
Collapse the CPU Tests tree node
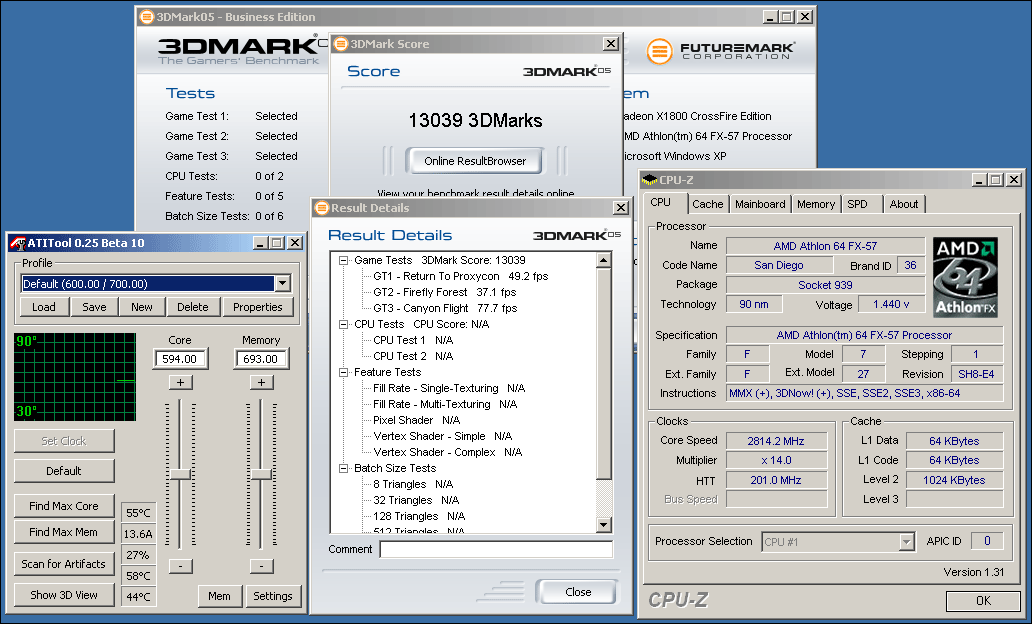click(x=343, y=325)
